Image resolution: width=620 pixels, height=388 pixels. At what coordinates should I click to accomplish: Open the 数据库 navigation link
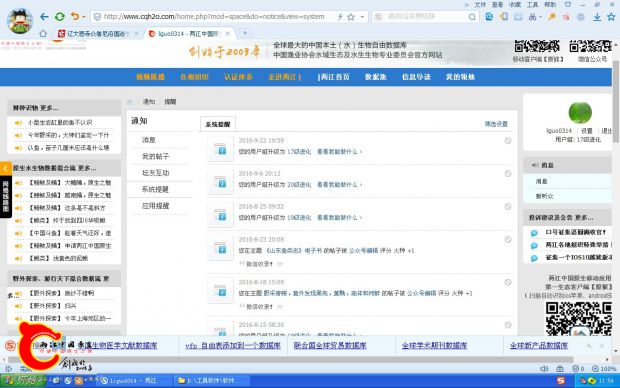375,77
